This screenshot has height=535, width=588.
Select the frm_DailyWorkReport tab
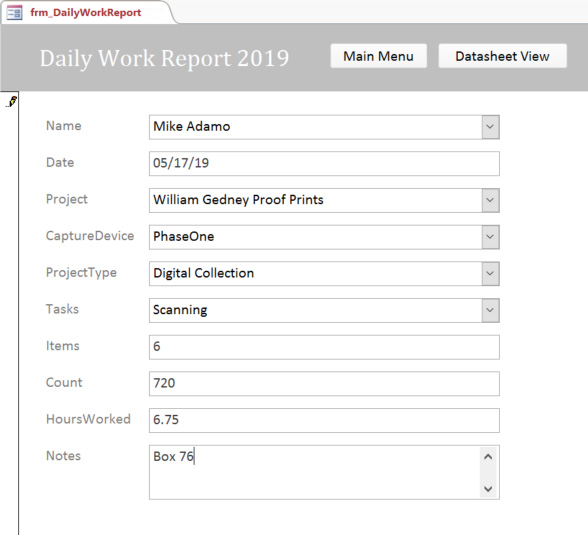coord(86,13)
